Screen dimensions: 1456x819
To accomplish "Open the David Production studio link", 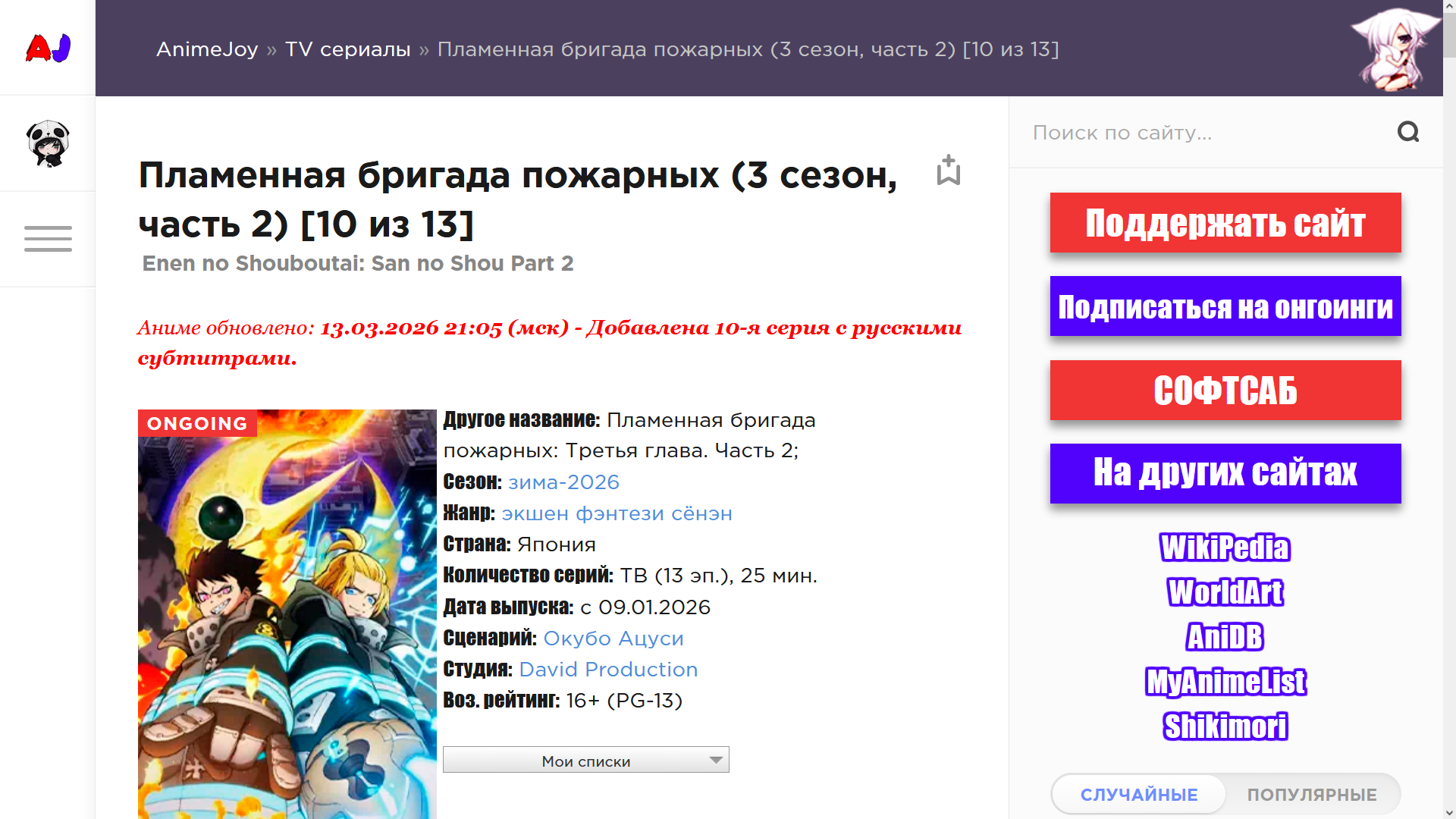I will (608, 670).
